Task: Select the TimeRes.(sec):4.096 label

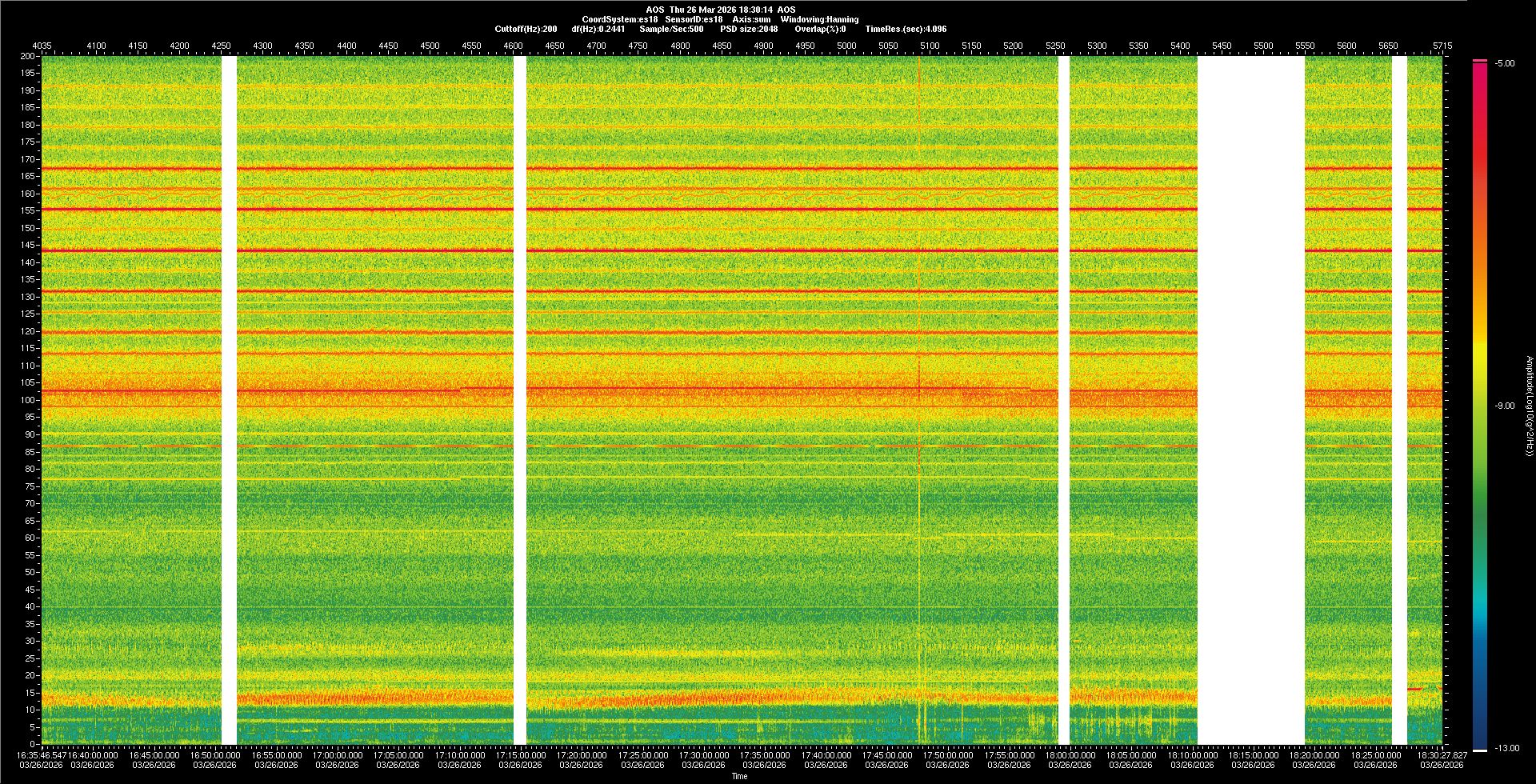Action: pyautogui.click(x=906, y=29)
